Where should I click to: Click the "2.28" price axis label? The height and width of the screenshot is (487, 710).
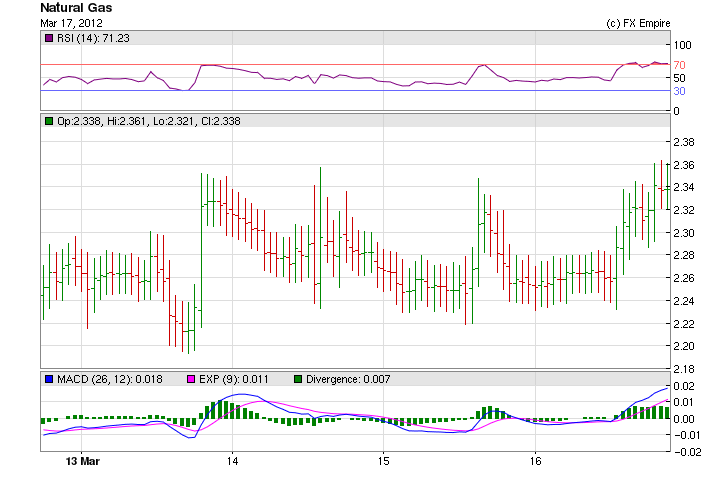(684, 255)
